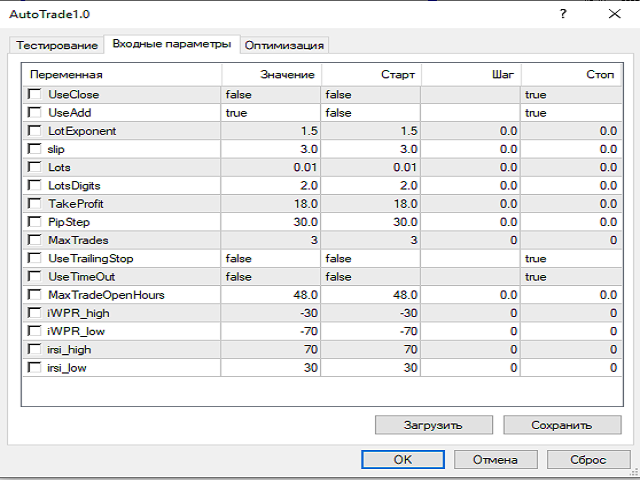Open the UseAdd start cell showing false

click(x=371, y=113)
